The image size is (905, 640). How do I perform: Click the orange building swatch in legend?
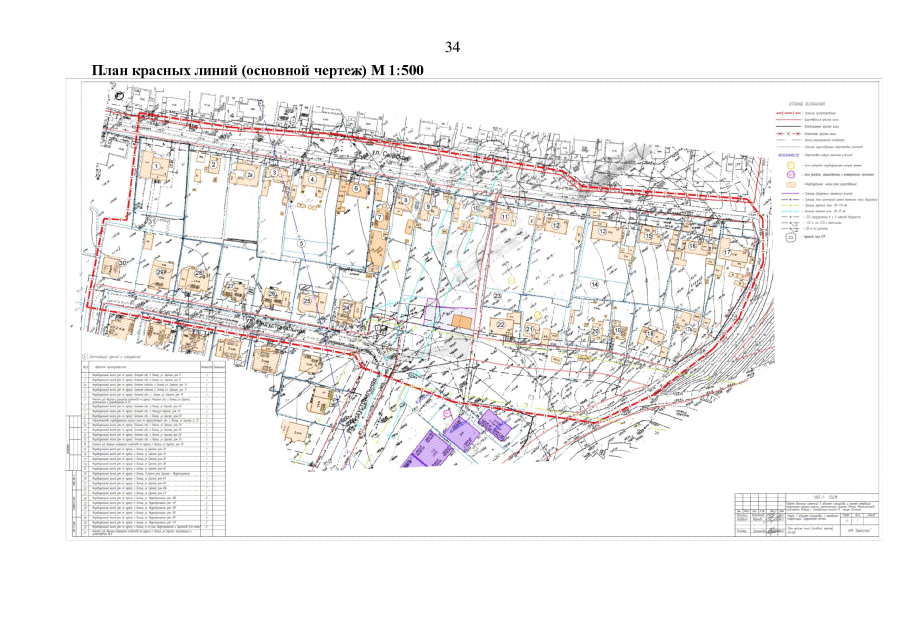point(789,184)
